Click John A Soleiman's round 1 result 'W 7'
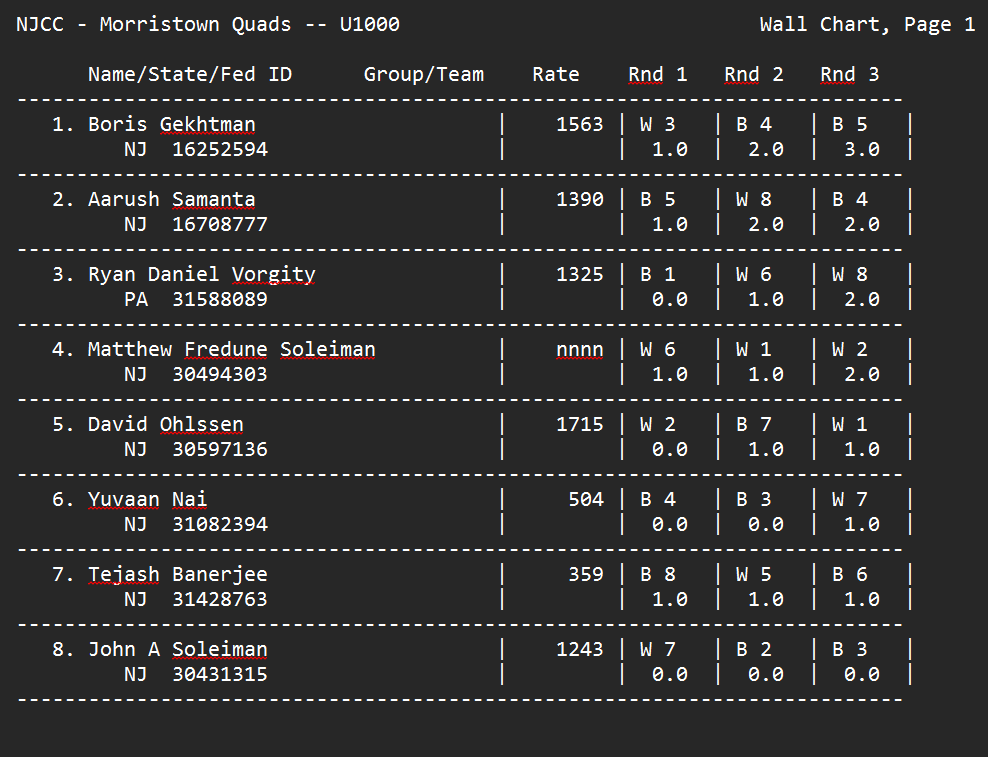 coord(657,649)
